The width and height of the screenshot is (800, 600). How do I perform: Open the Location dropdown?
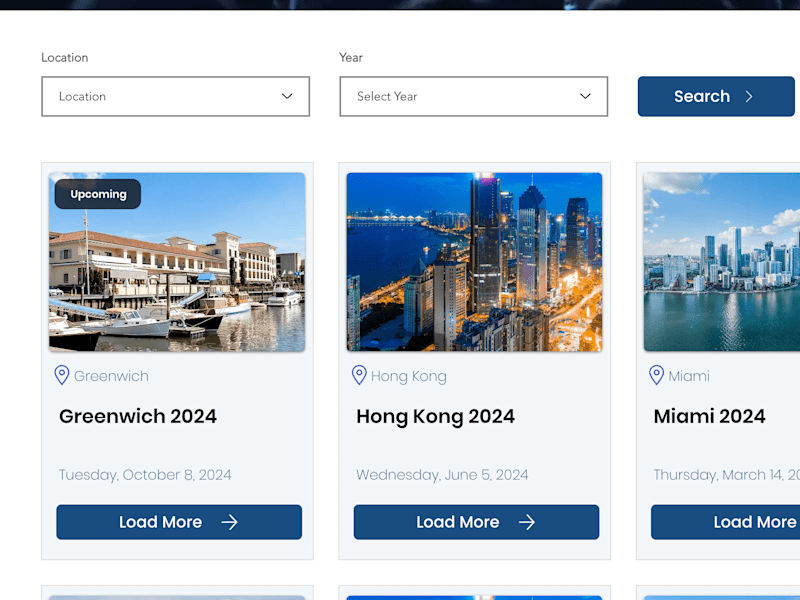pyautogui.click(x=176, y=96)
